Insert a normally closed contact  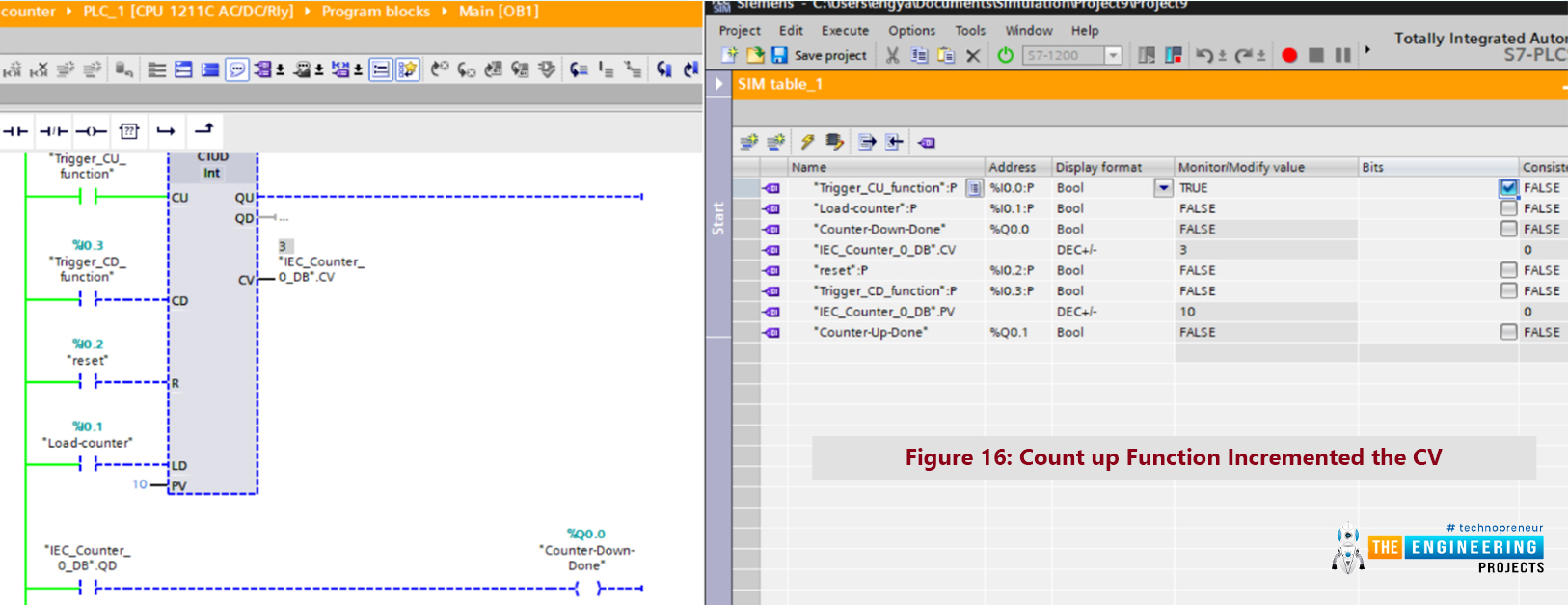(x=54, y=131)
